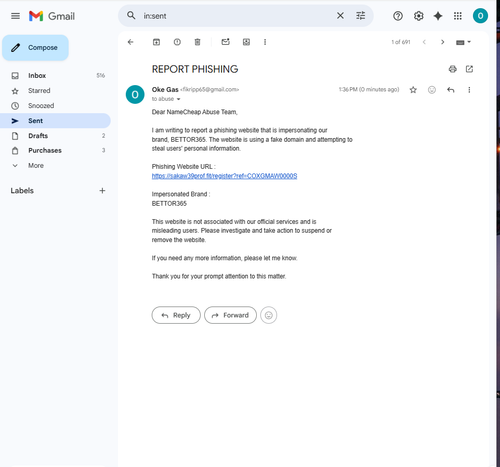Open the Purchases folder
This screenshot has width=500, height=467.
(55, 150)
